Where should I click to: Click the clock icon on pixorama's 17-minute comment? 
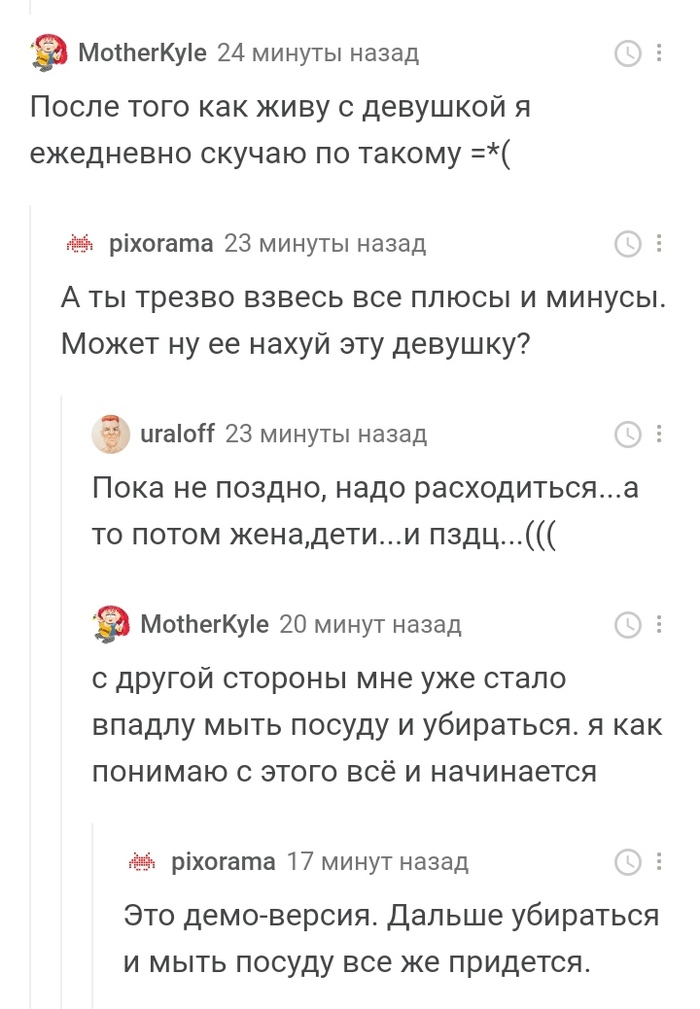coord(627,861)
